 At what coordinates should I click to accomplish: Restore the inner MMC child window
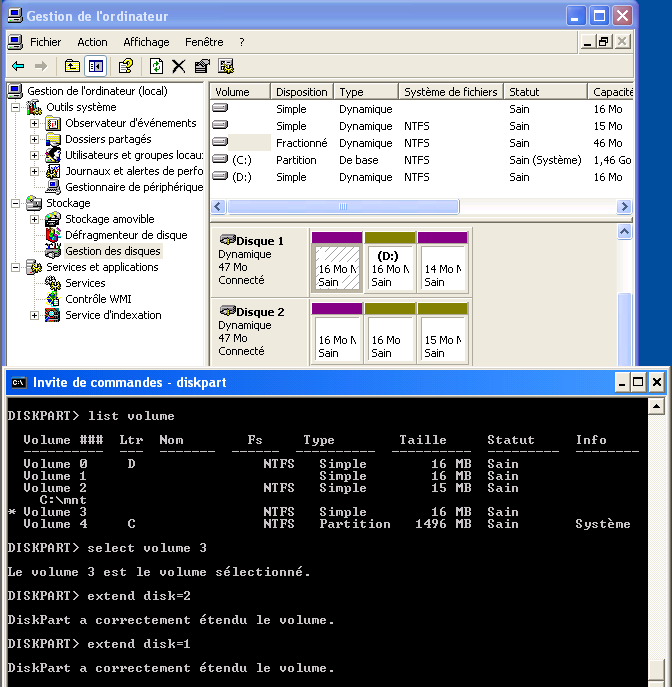point(604,42)
